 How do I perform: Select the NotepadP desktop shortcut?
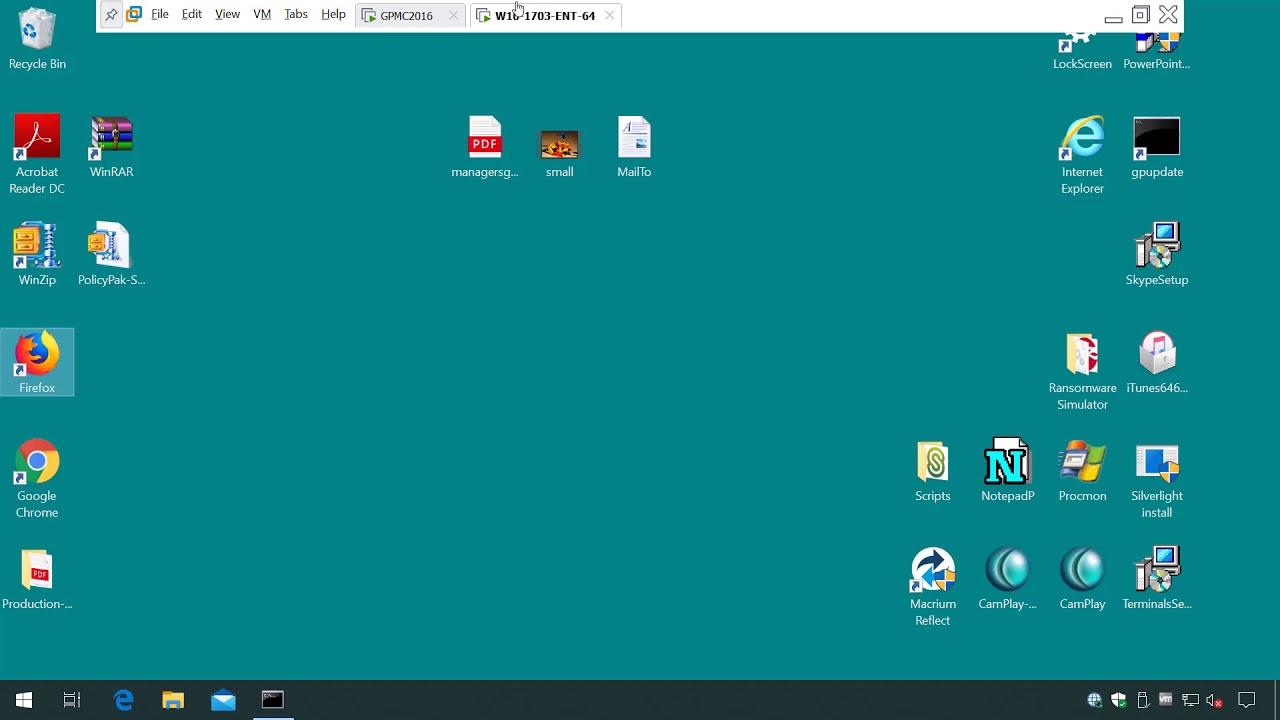point(1007,471)
